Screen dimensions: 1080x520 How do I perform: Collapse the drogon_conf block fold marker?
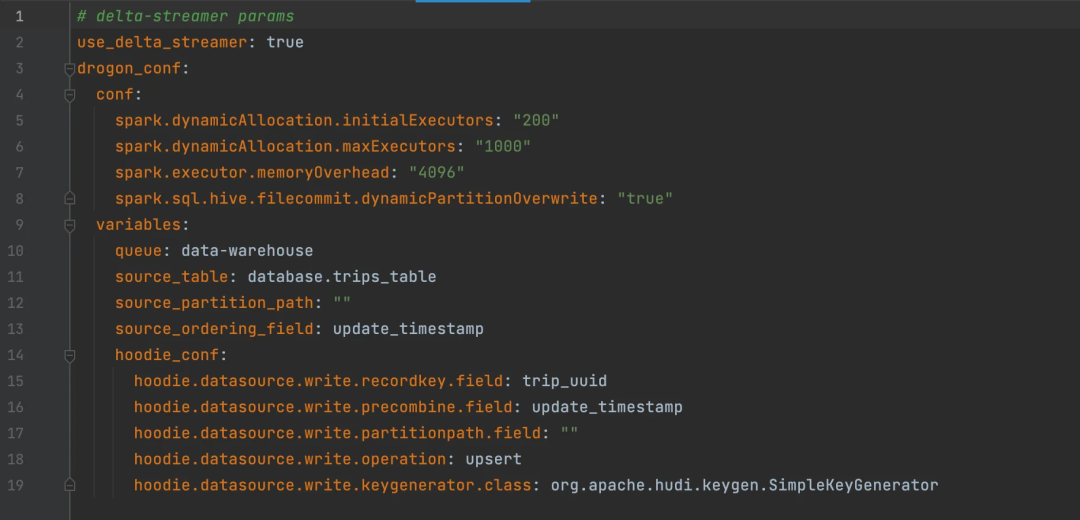coord(70,69)
